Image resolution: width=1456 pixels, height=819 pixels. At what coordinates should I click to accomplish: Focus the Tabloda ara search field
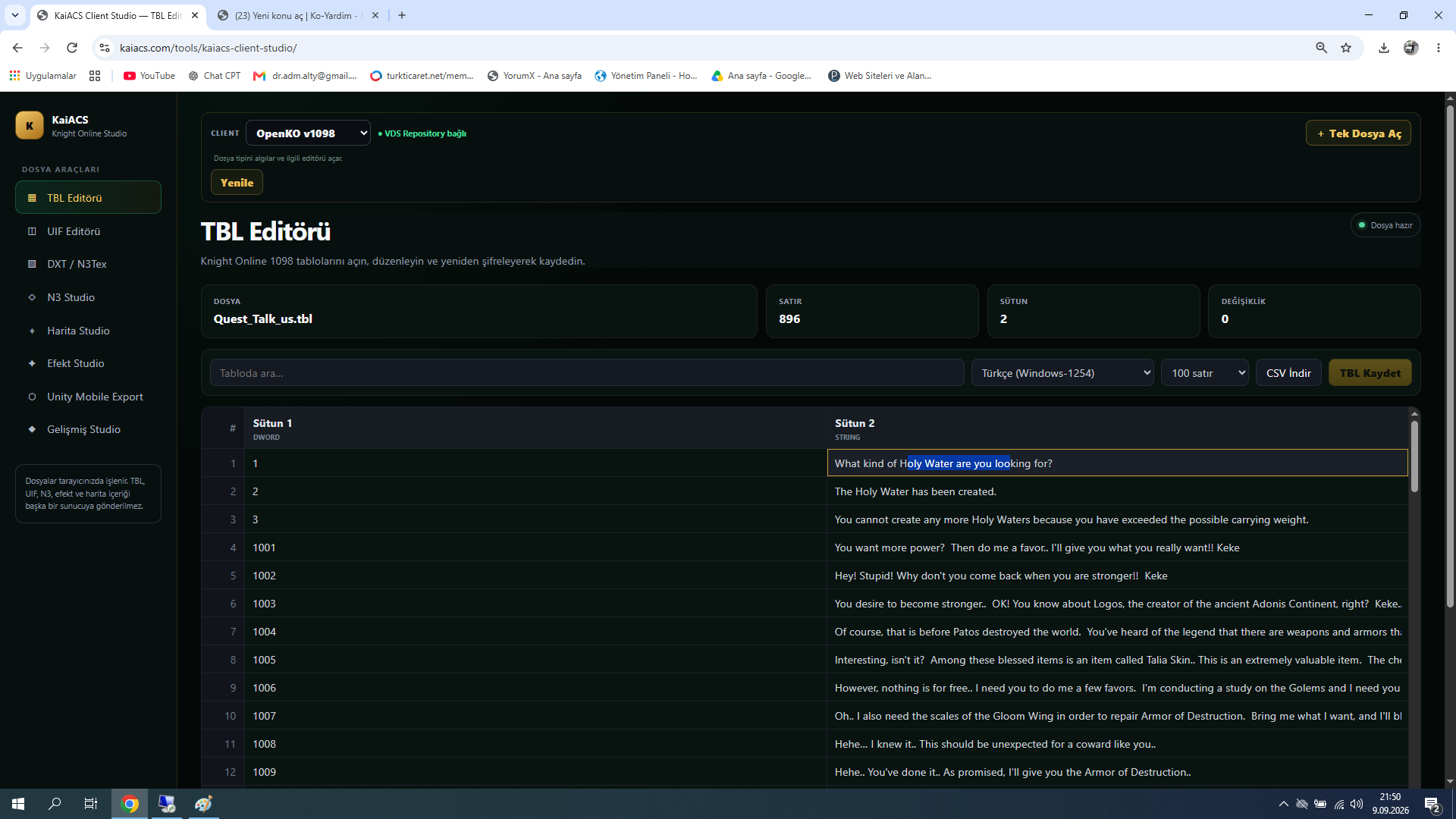(587, 373)
